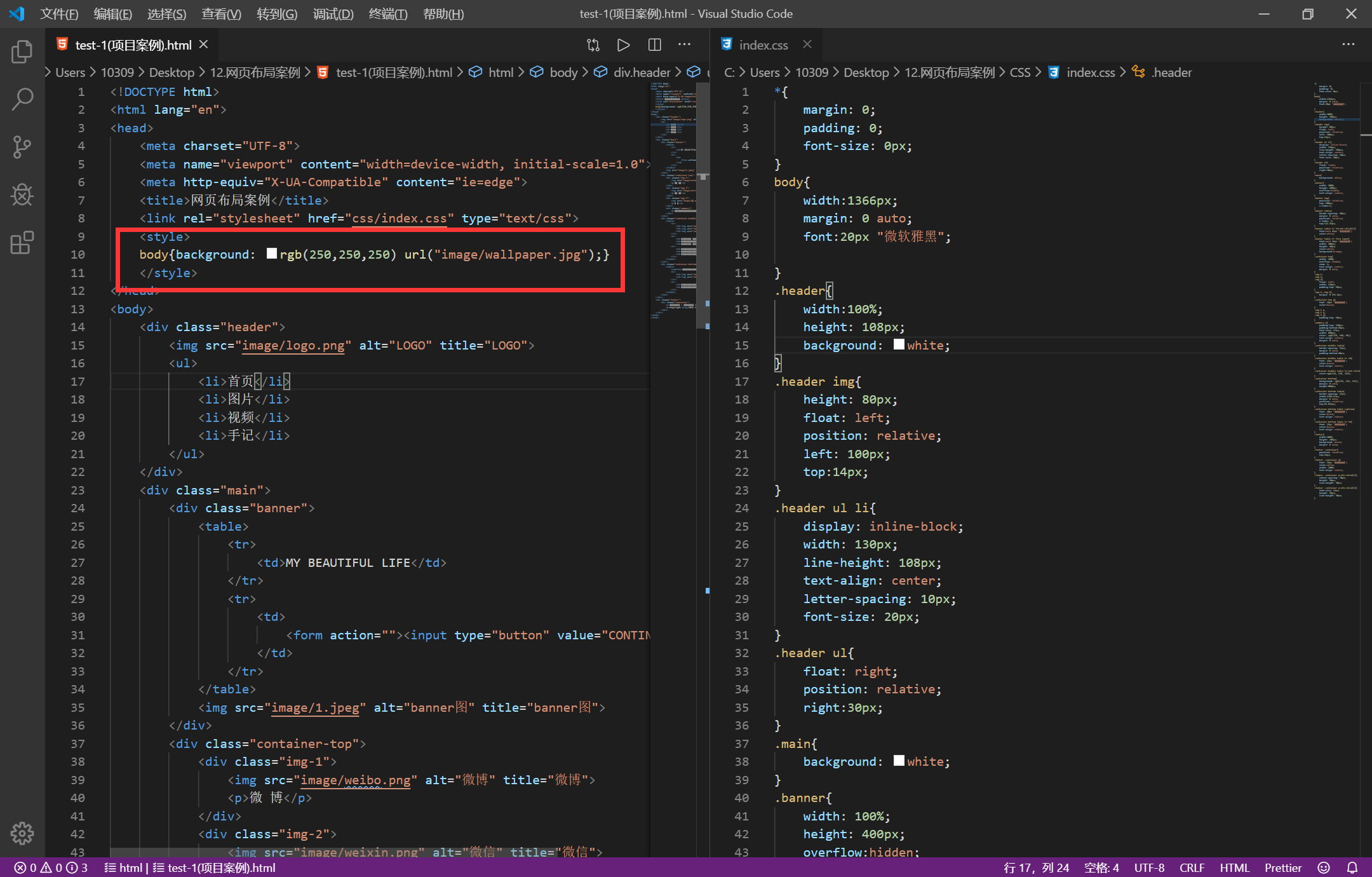Follow the image/1.jpeg link on line 35
This screenshot has height=877, width=1372.
315,707
